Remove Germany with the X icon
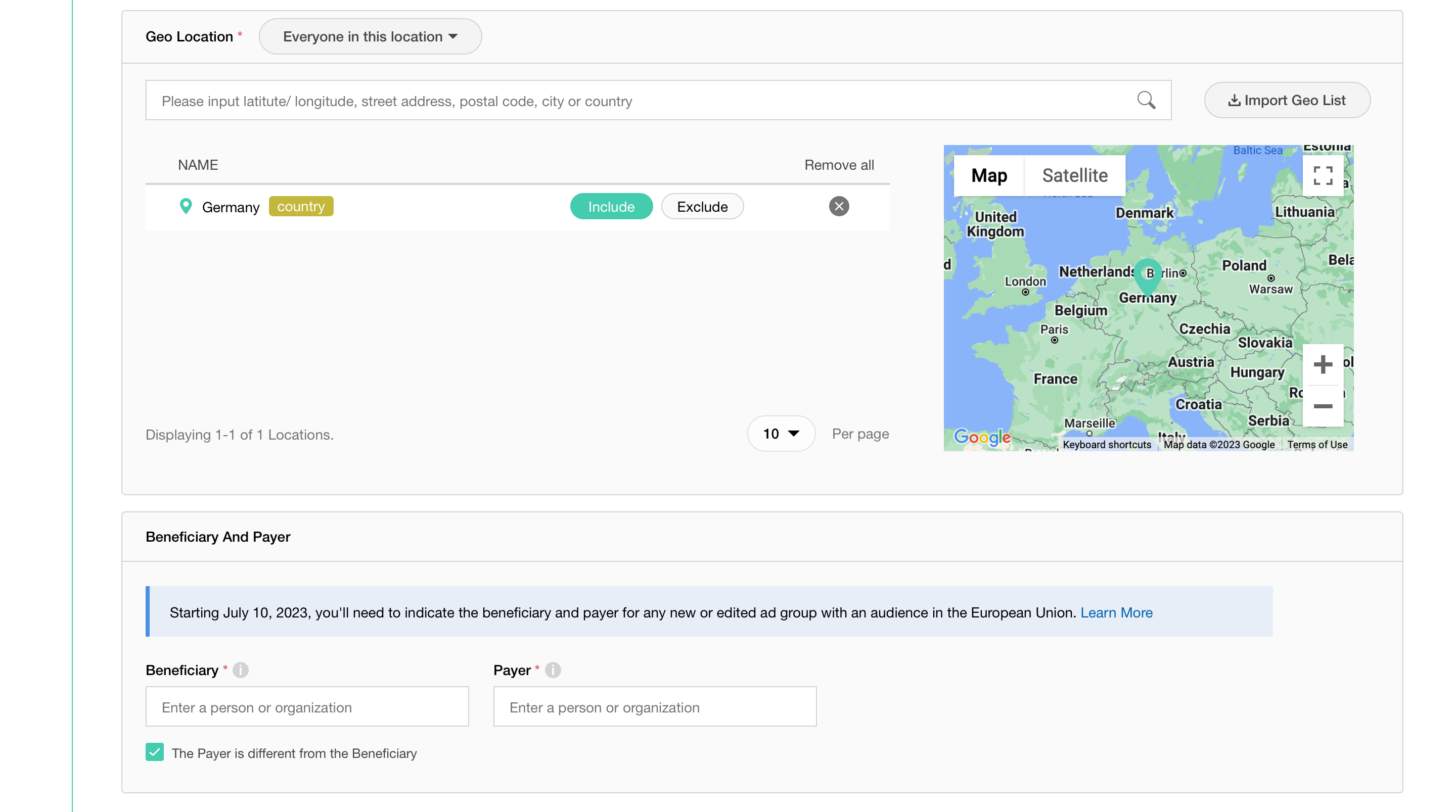Viewport: 1456px width, 812px height. [839, 206]
